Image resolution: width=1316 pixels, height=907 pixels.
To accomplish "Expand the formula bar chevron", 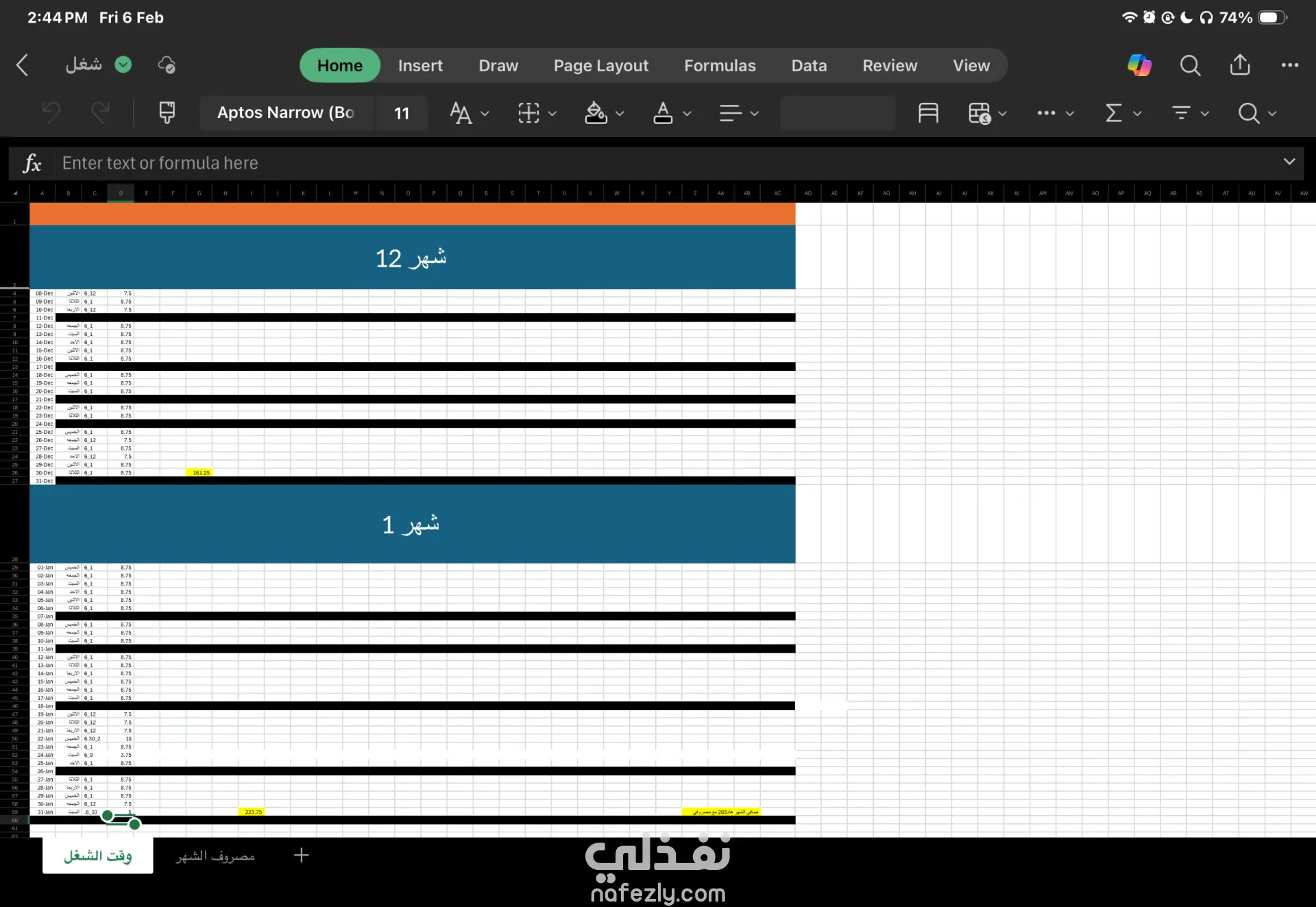I will click(x=1289, y=162).
